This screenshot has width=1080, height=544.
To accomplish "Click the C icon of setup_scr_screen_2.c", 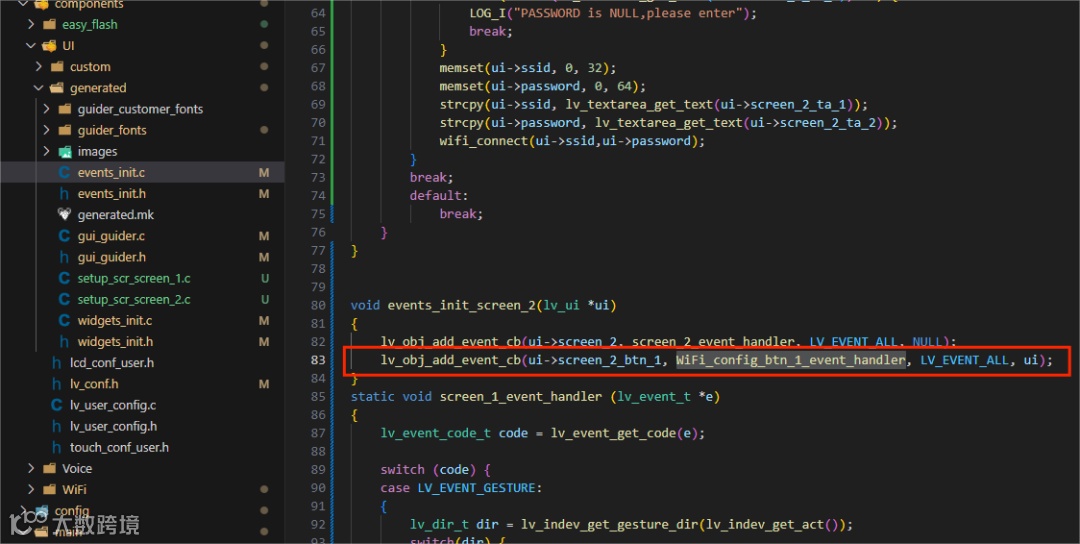I will [65, 300].
